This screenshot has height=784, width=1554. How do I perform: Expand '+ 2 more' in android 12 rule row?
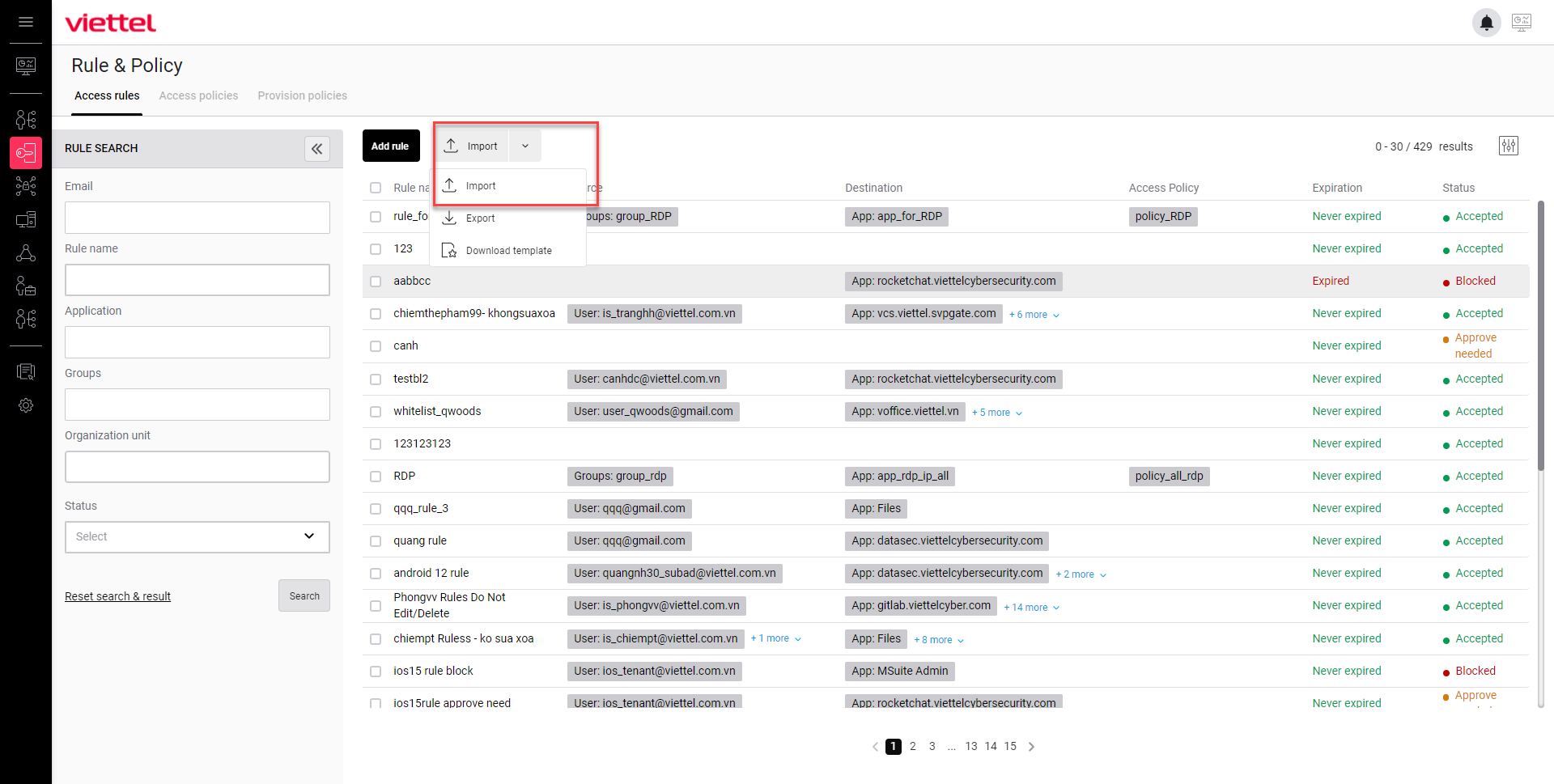coord(1081,574)
